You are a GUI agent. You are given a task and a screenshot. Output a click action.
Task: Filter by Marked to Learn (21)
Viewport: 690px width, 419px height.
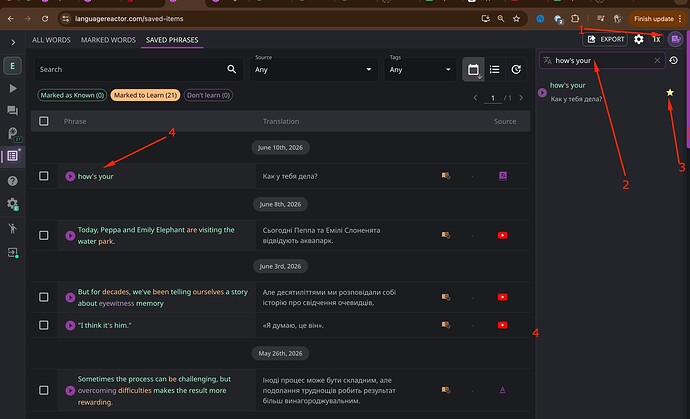pos(145,95)
